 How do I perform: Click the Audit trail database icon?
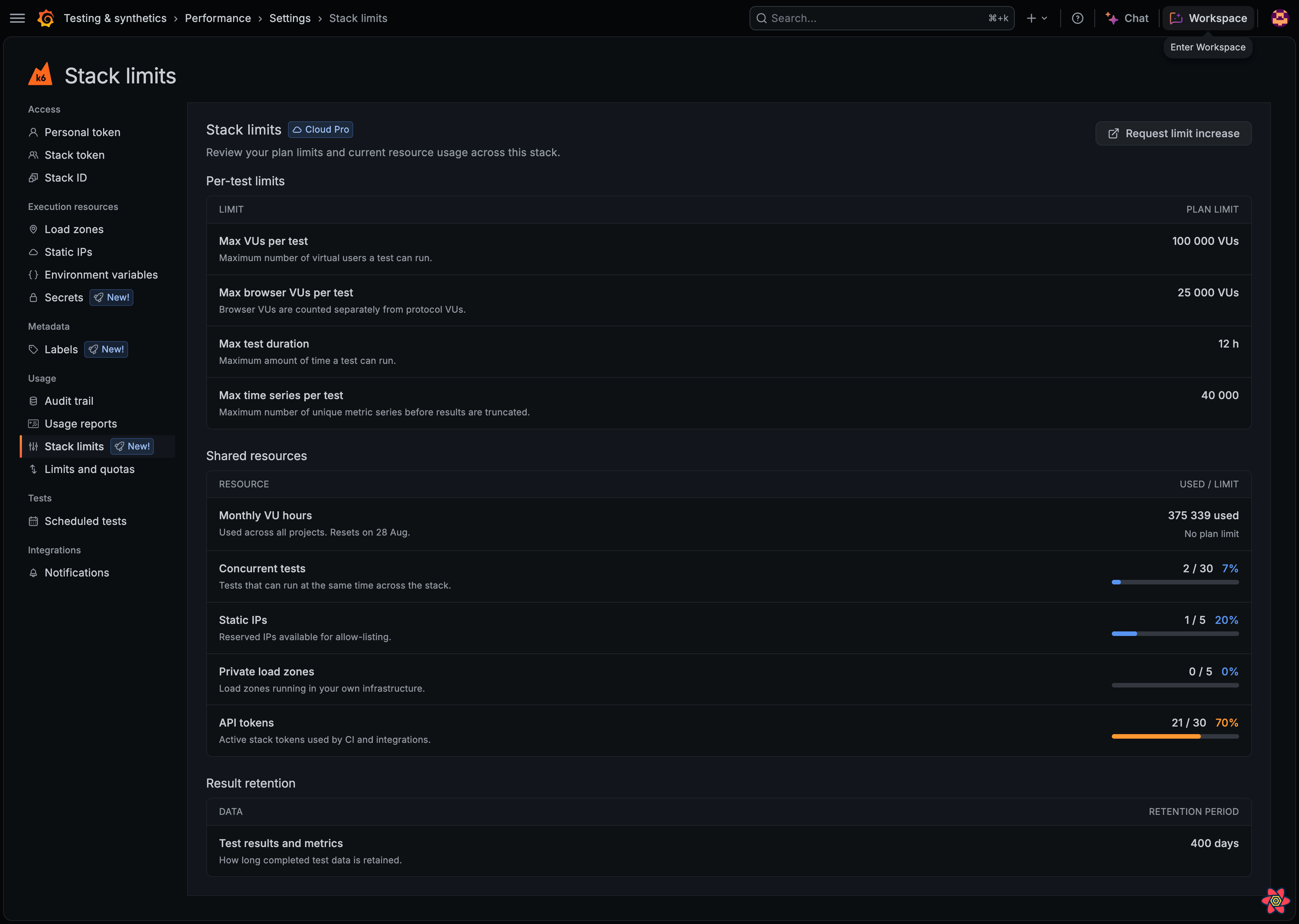coord(34,401)
